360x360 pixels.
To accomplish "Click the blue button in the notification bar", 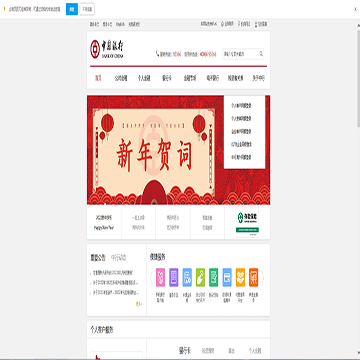I will [72, 9].
